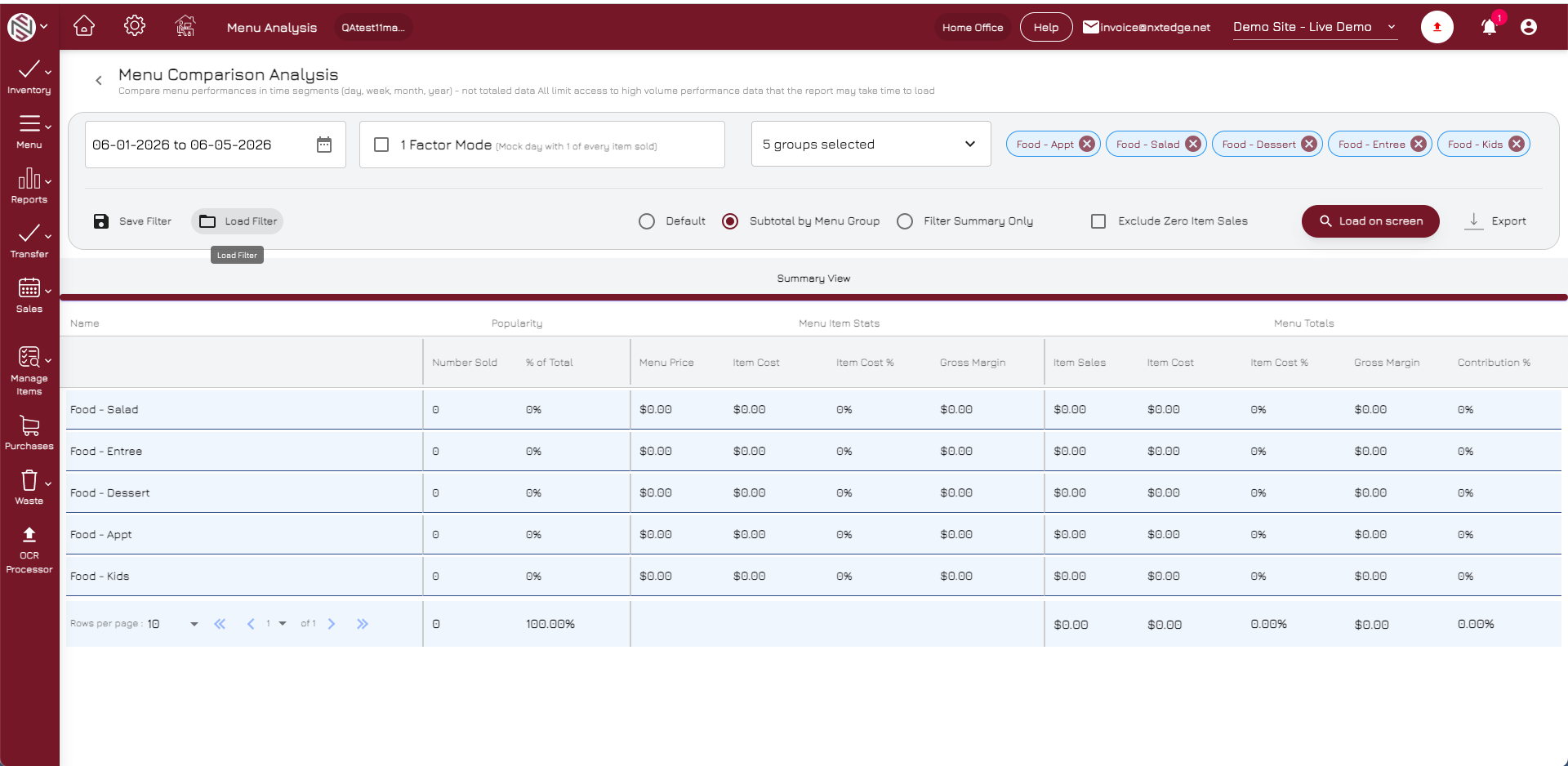Click the Food - Entree row name

coord(106,451)
